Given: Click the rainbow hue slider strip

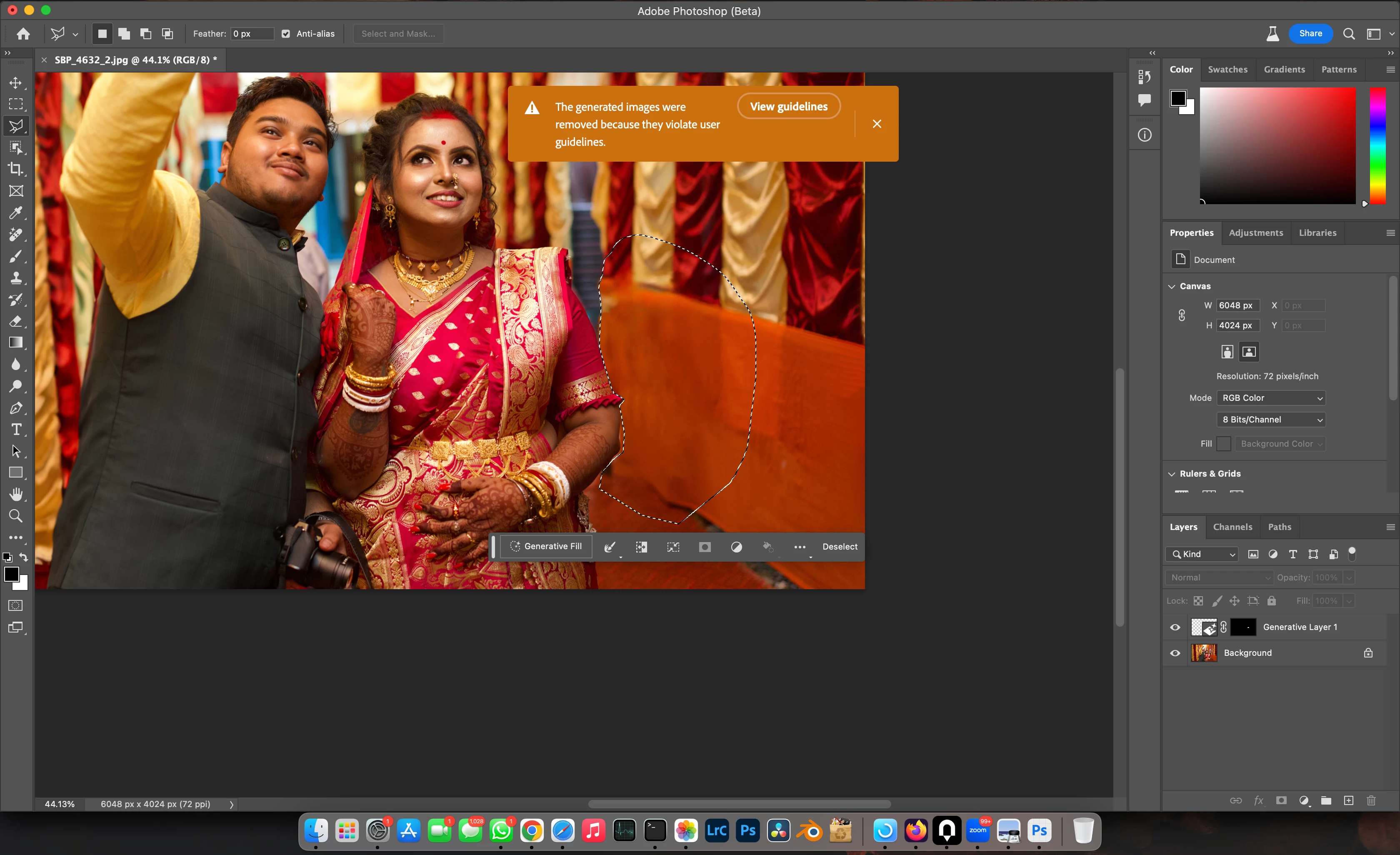Looking at the screenshot, I should [1377, 145].
